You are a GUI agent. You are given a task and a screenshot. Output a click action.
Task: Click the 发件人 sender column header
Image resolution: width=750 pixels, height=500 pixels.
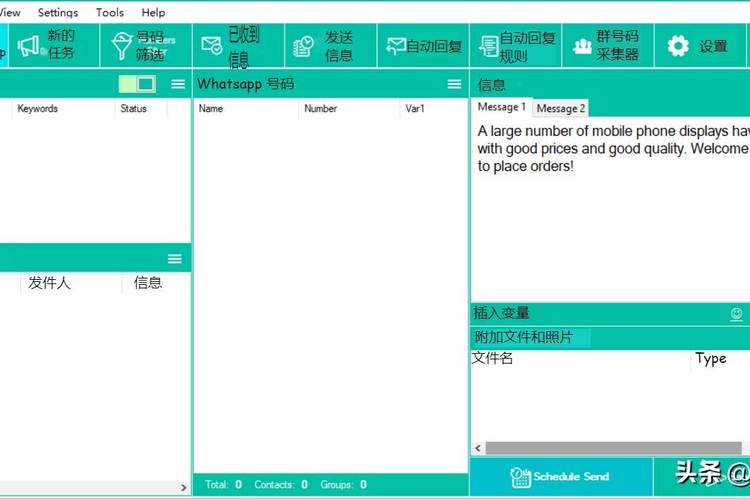(71, 283)
